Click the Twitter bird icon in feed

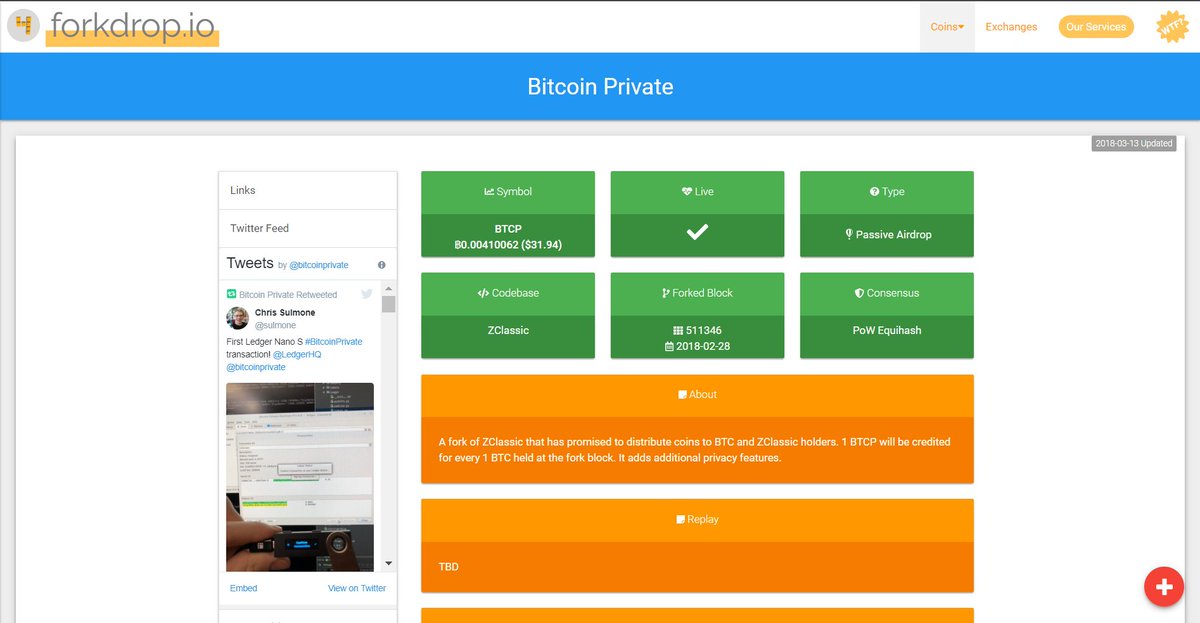pyautogui.click(x=367, y=295)
